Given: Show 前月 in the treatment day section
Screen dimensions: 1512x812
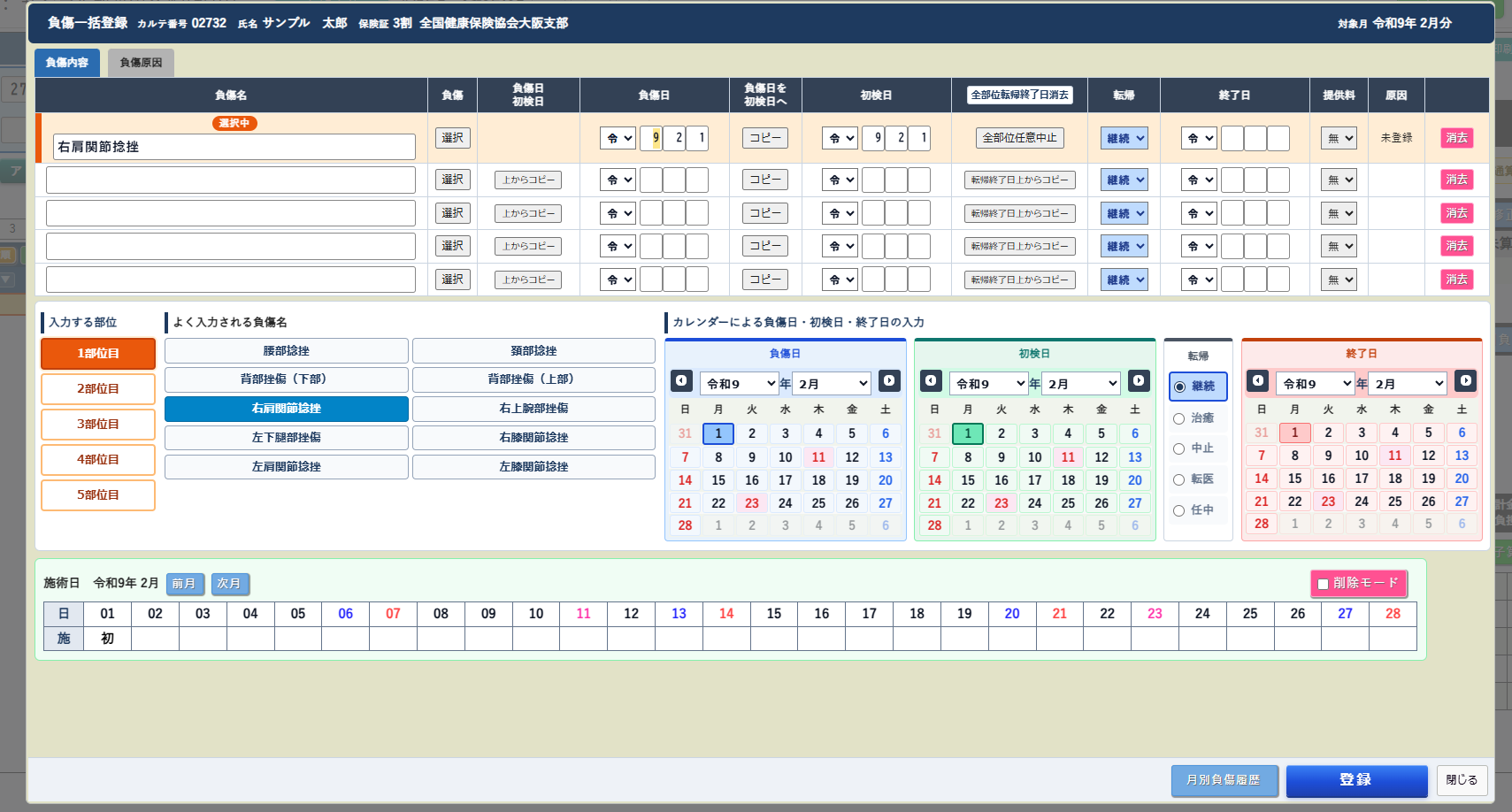Looking at the screenshot, I should [184, 584].
